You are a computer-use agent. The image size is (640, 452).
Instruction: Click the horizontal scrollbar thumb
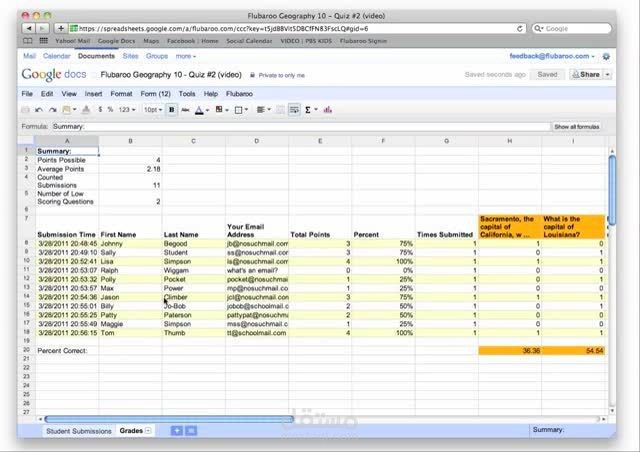coord(169,419)
